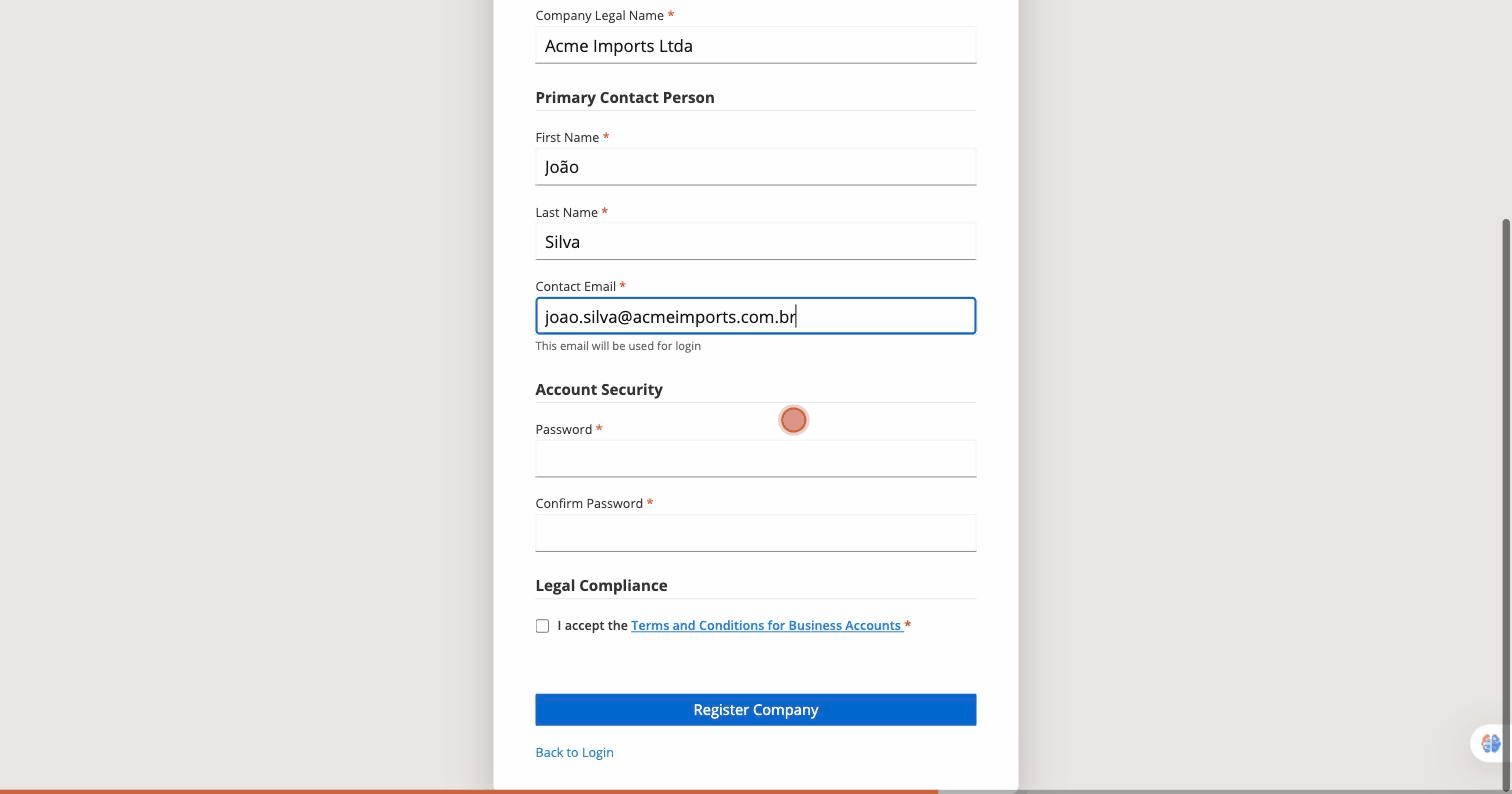The width and height of the screenshot is (1512, 794).
Task: Select the First Name field containing João
Action: pos(755,167)
